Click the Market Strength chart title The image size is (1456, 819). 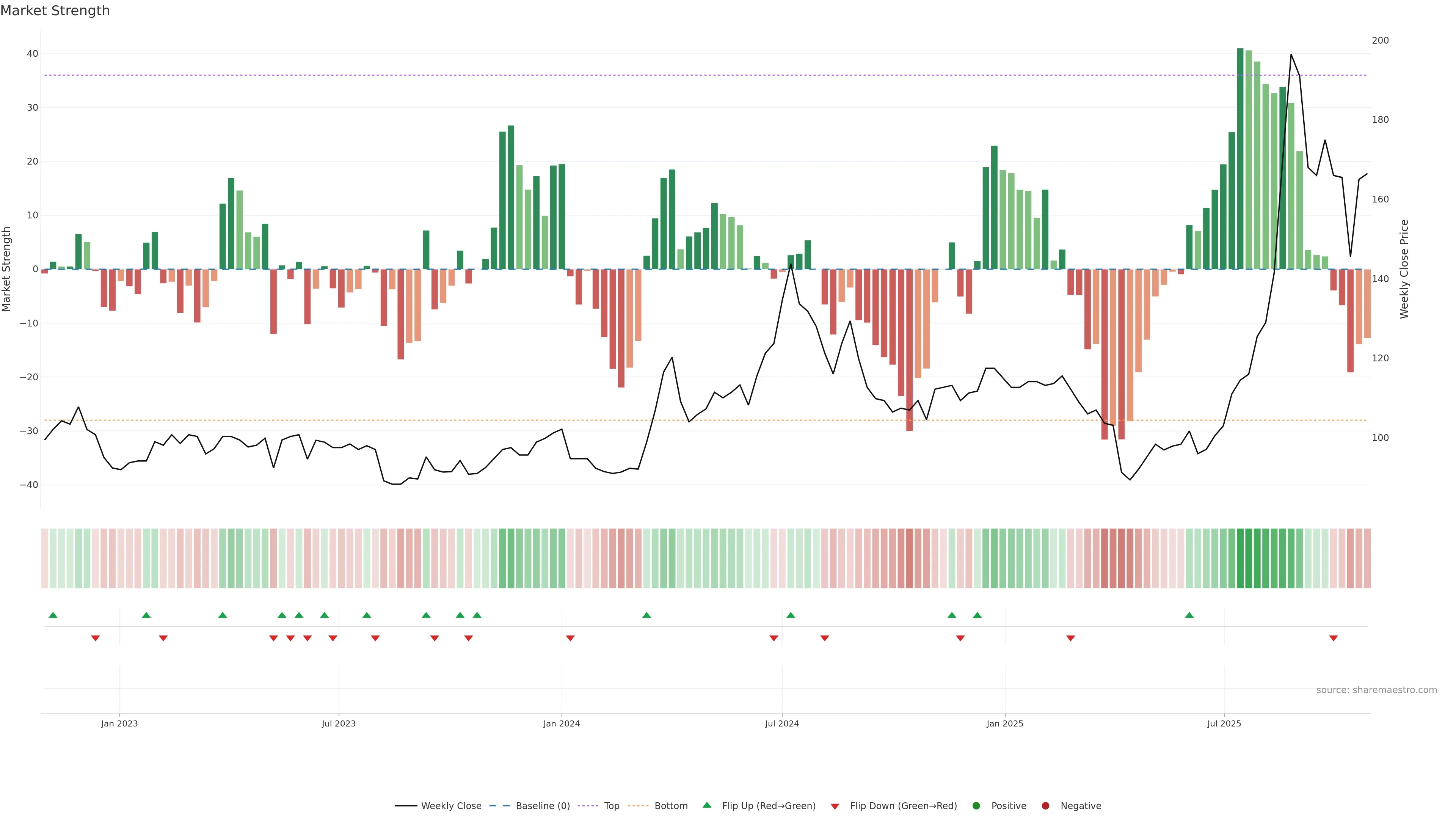(x=55, y=11)
